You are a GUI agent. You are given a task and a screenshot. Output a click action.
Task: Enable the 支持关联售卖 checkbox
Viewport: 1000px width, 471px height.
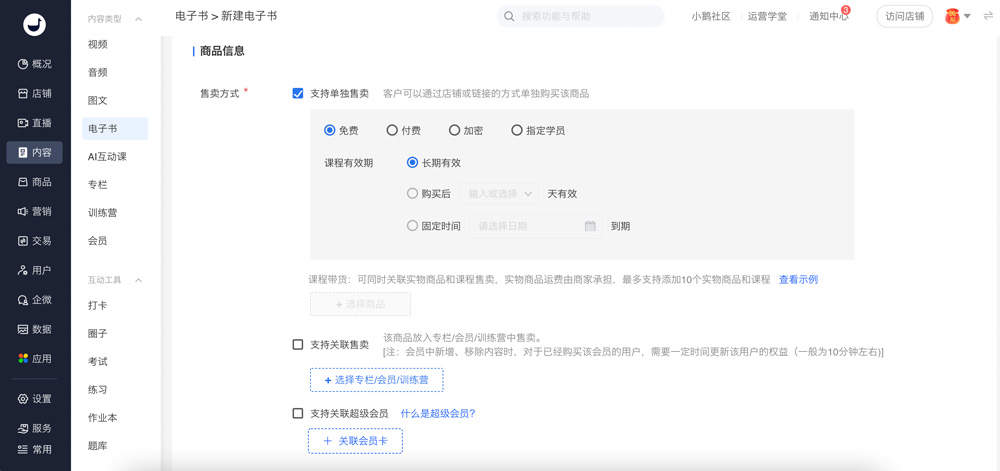click(298, 344)
